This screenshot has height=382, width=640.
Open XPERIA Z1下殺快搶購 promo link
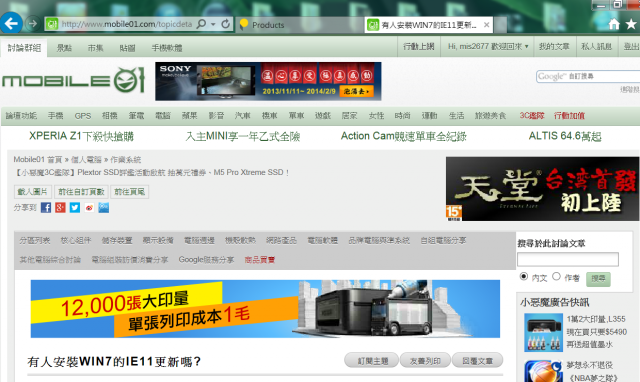click(81, 136)
